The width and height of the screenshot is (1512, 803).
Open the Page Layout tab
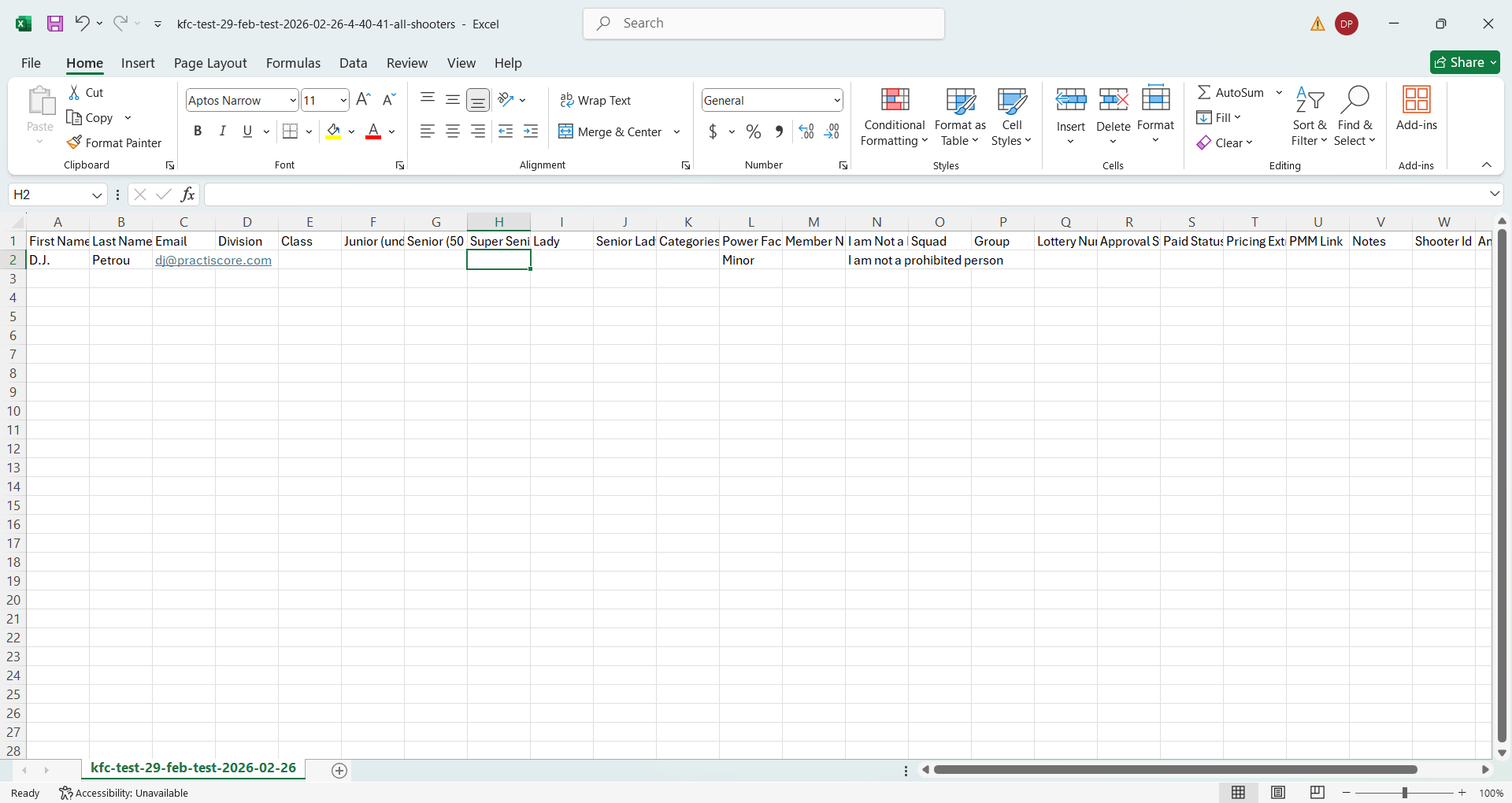[210, 63]
